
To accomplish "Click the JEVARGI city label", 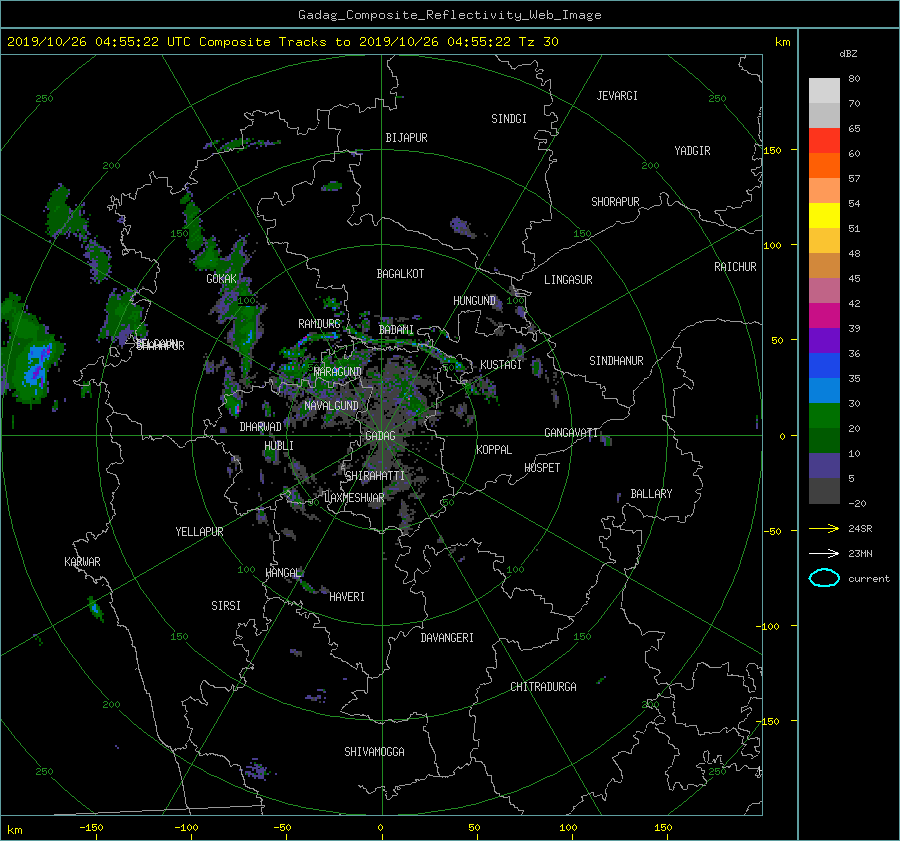I will coord(617,96).
